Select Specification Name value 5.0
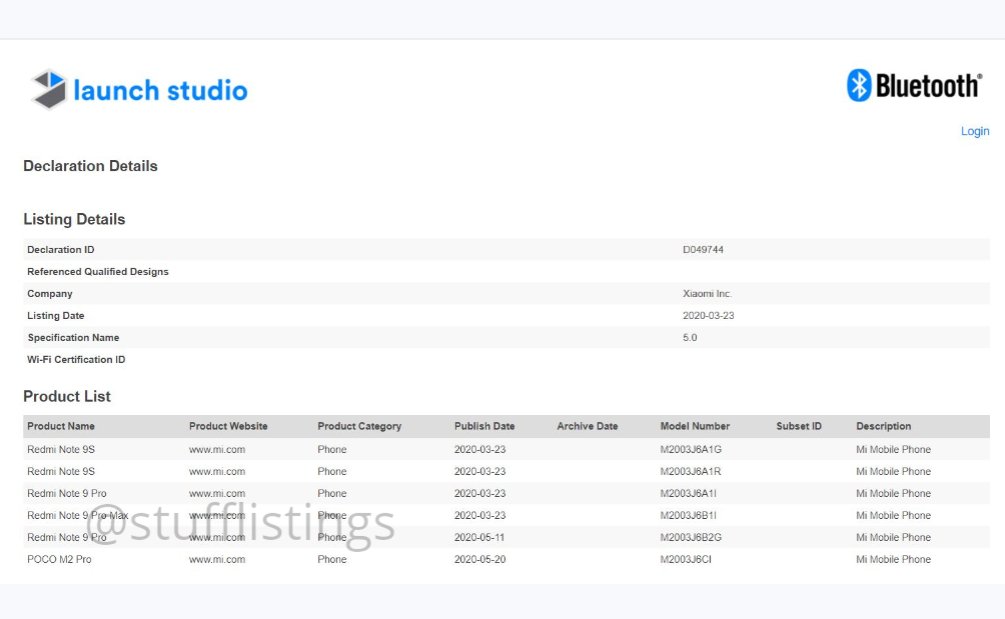 point(690,338)
